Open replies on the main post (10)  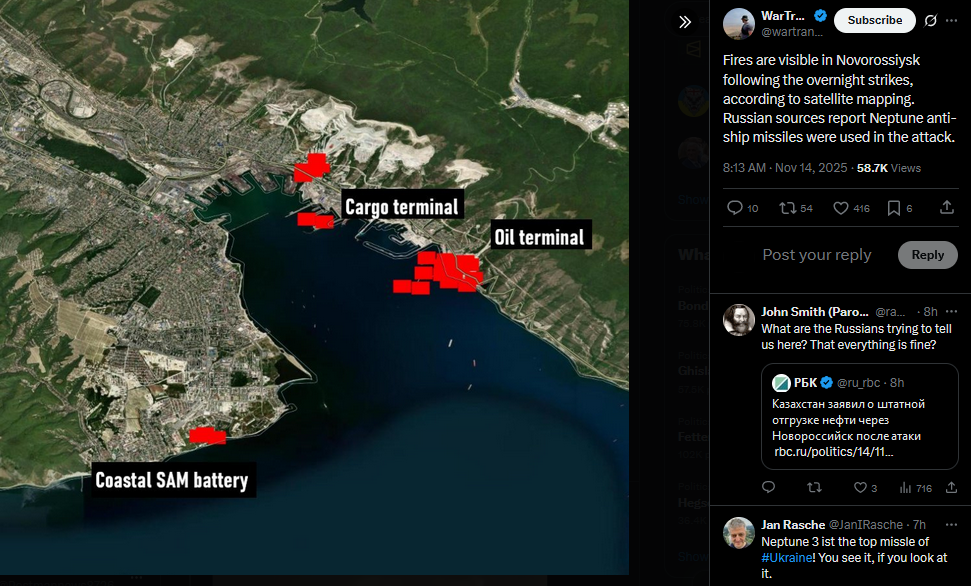pos(742,208)
